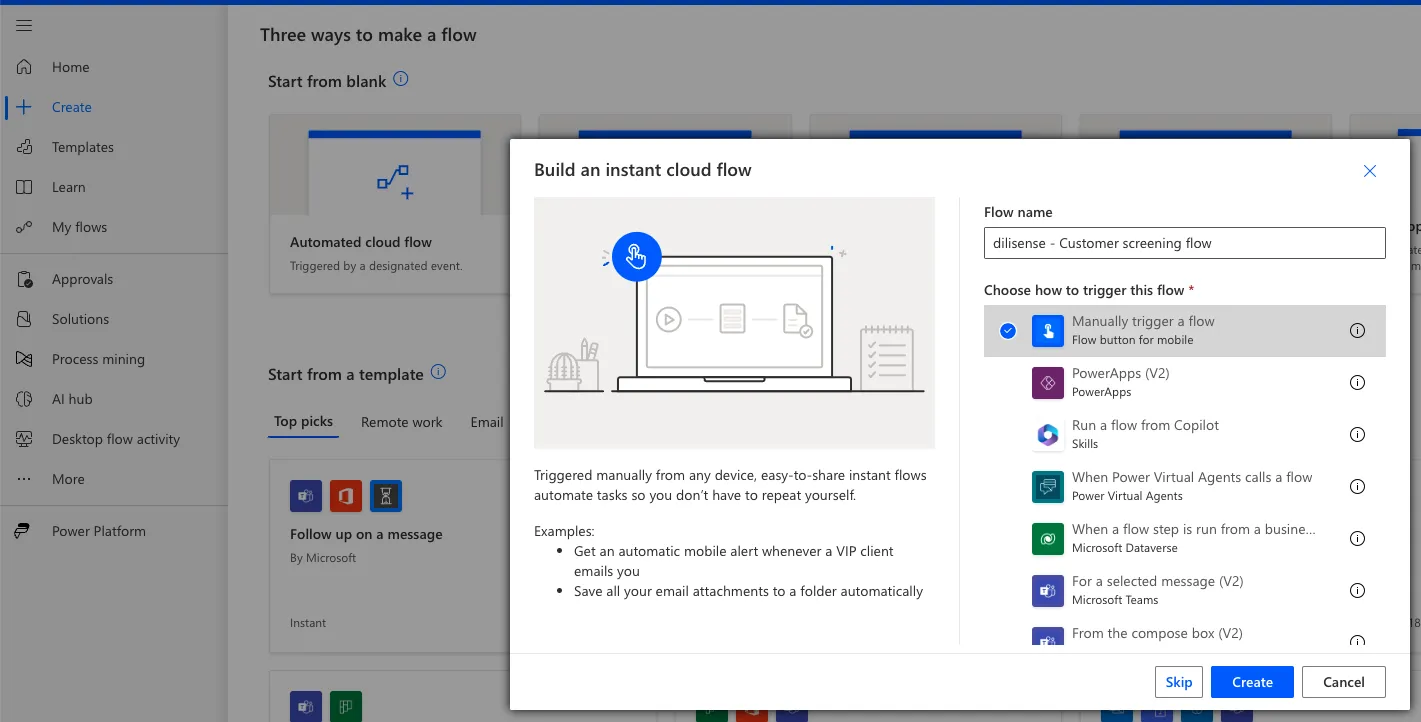Select the Manually trigger a flow option
Image resolution: width=1421 pixels, height=722 pixels.
tap(1185, 330)
